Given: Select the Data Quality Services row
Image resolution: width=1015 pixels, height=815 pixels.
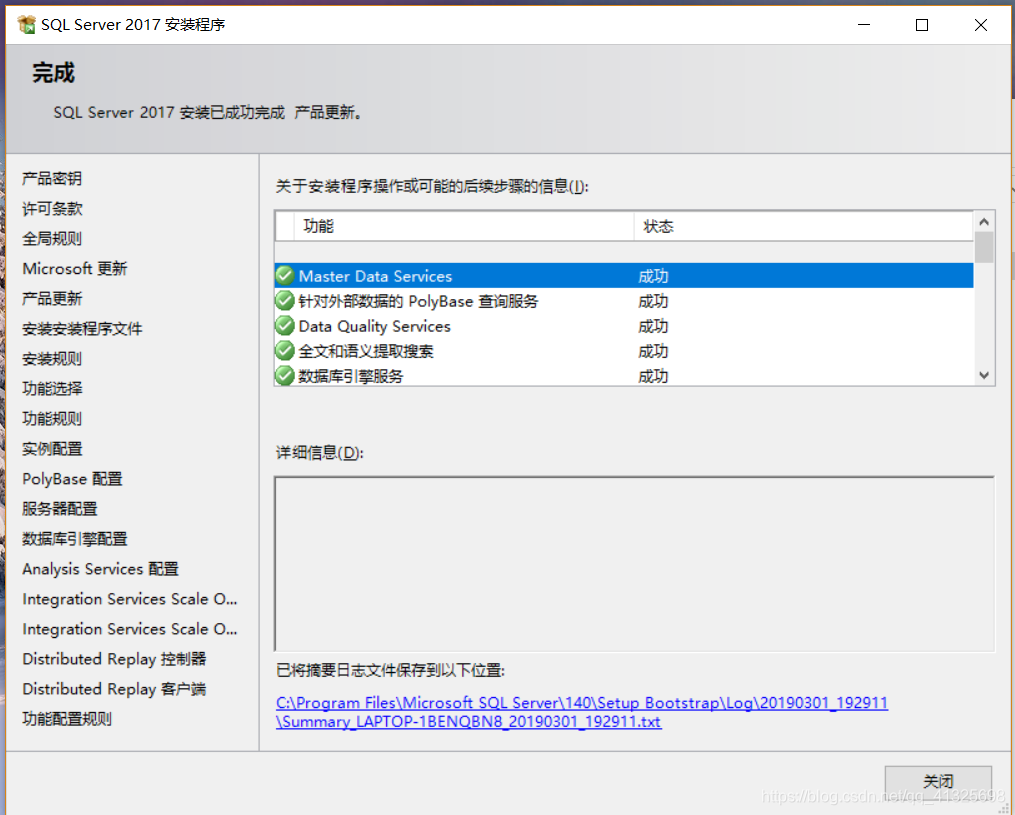Looking at the screenshot, I should (624, 326).
